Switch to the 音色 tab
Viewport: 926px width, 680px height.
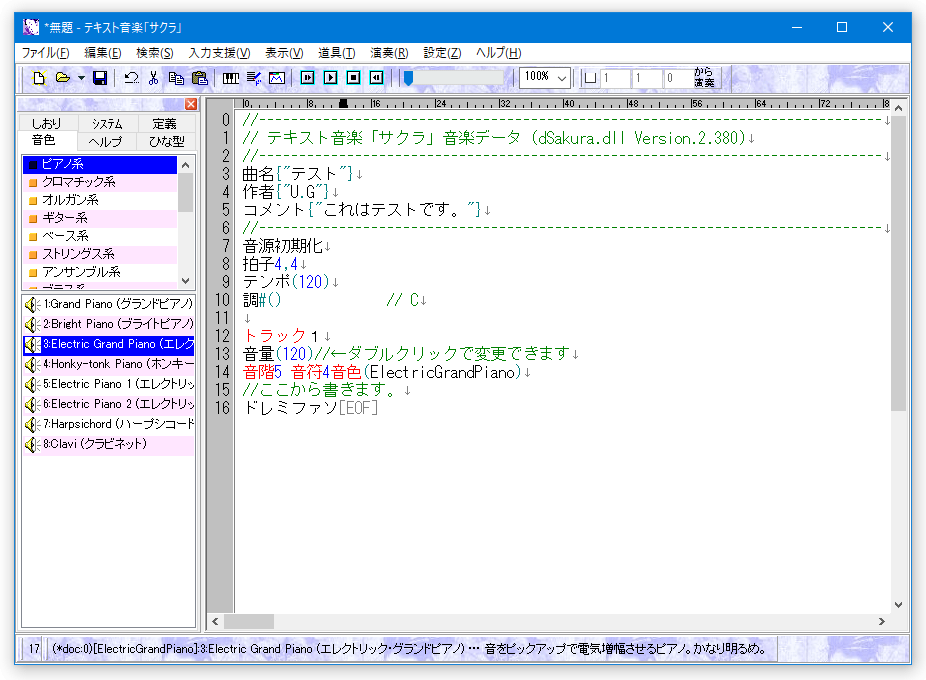pyautogui.click(x=44, y=141)
